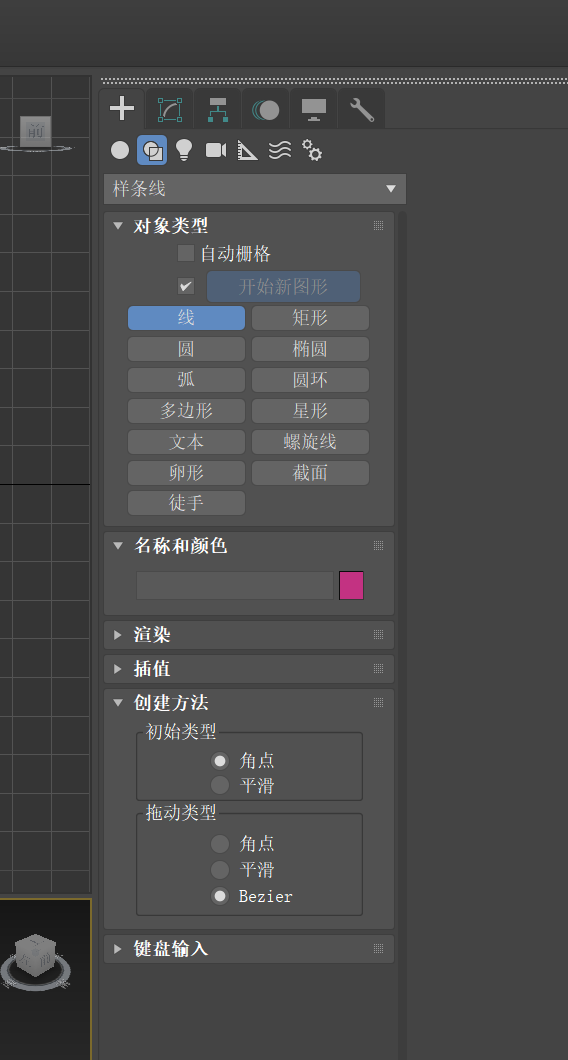Enable the 自动栅格 checkbox

tap(186, 254)
